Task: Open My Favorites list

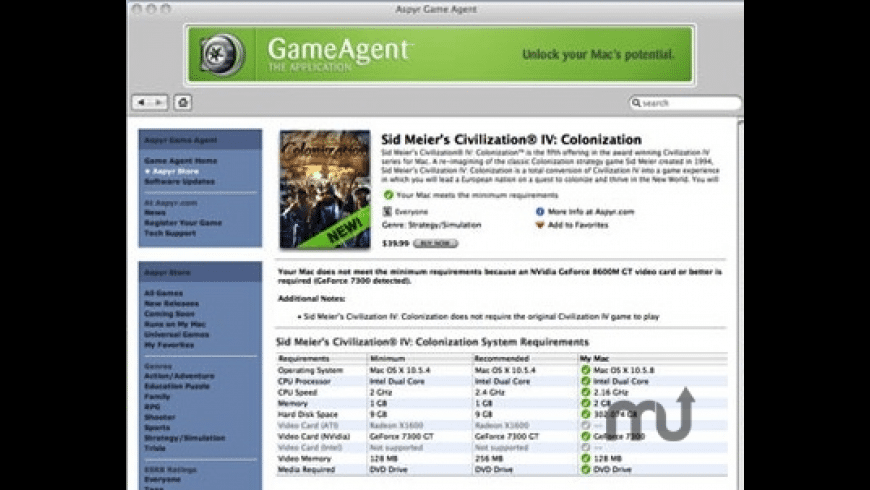Action: point(169,345)
